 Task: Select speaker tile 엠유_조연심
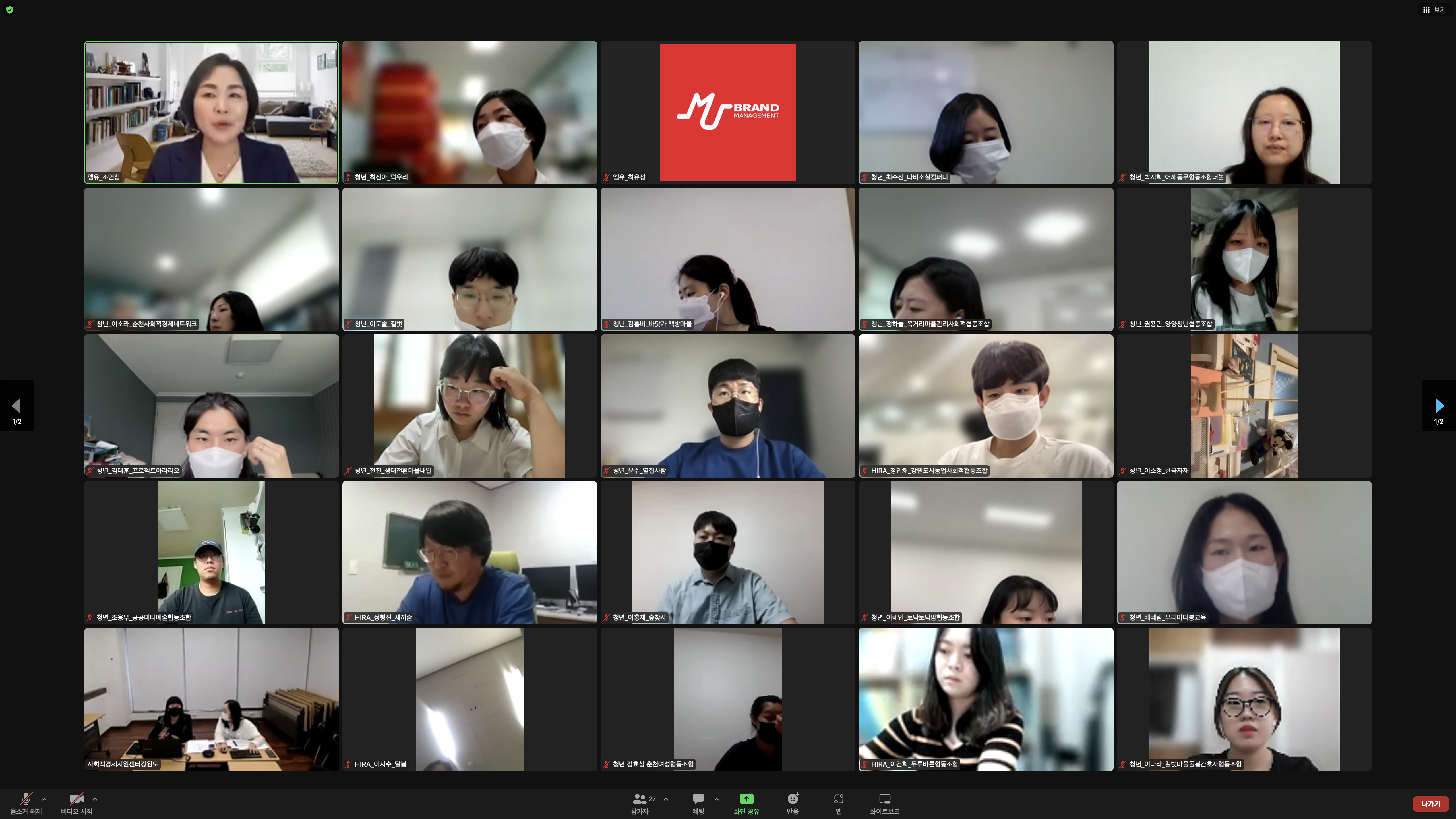click(211, 112)
